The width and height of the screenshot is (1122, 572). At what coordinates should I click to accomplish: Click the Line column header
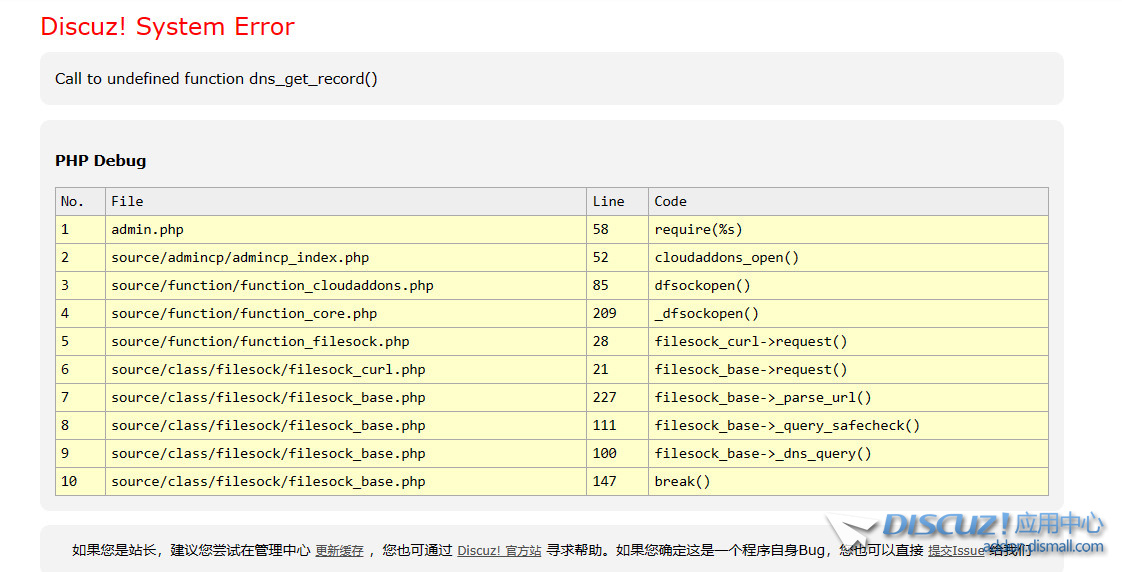608,201
